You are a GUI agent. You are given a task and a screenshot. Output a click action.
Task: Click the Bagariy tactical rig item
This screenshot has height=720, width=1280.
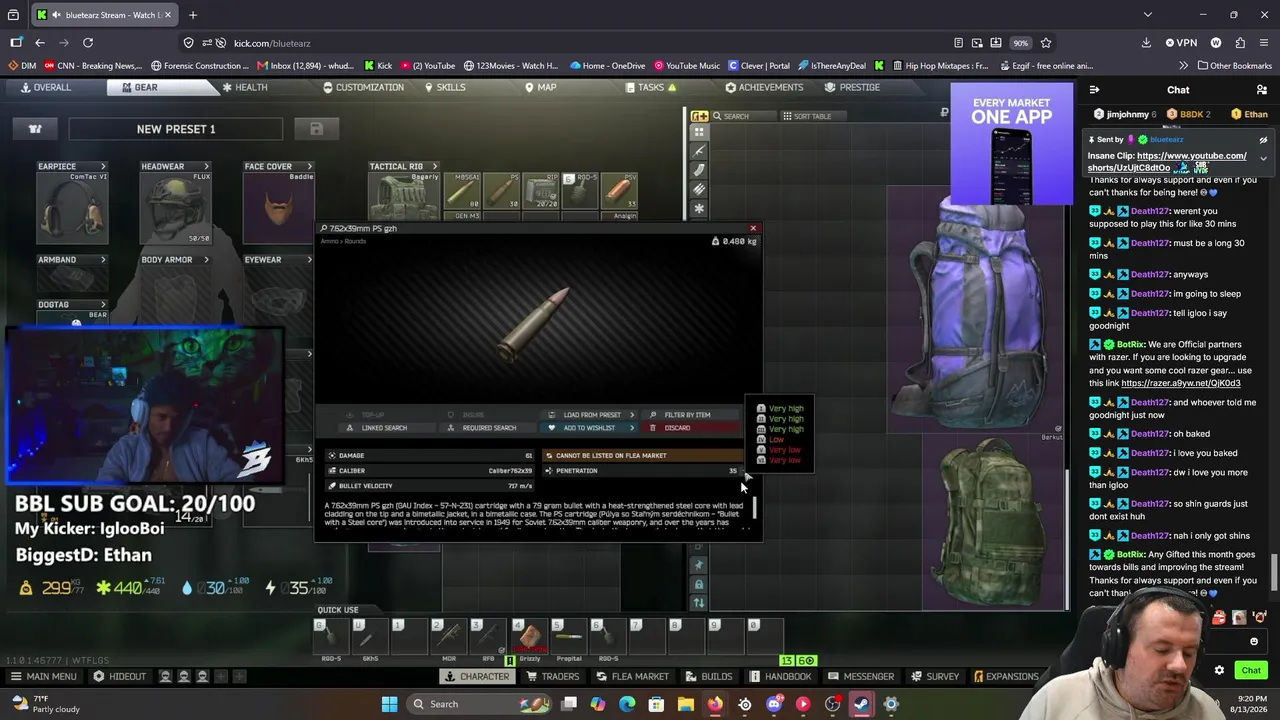coord(404,195)
